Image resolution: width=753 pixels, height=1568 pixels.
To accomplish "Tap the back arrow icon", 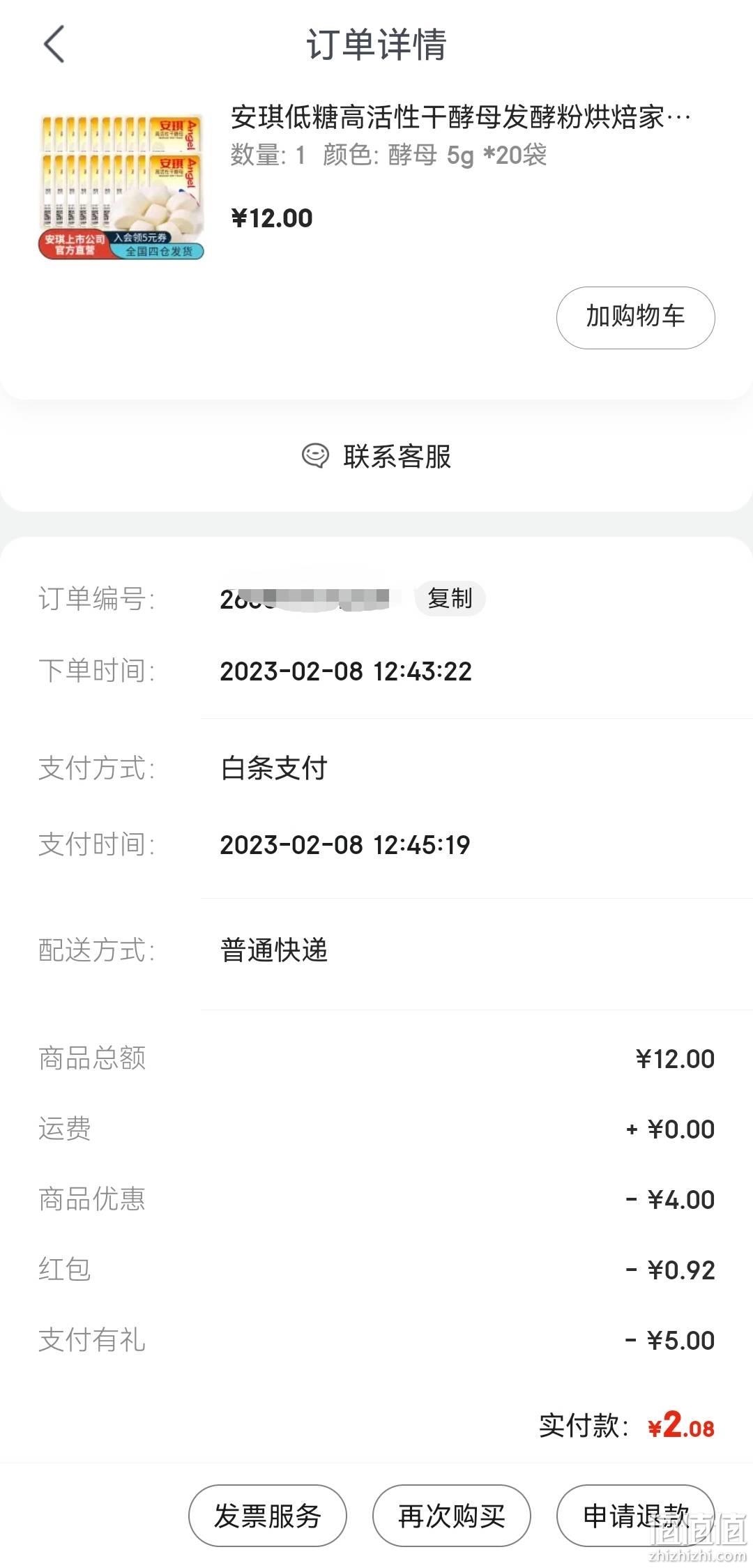I will (x=54, y=44).
